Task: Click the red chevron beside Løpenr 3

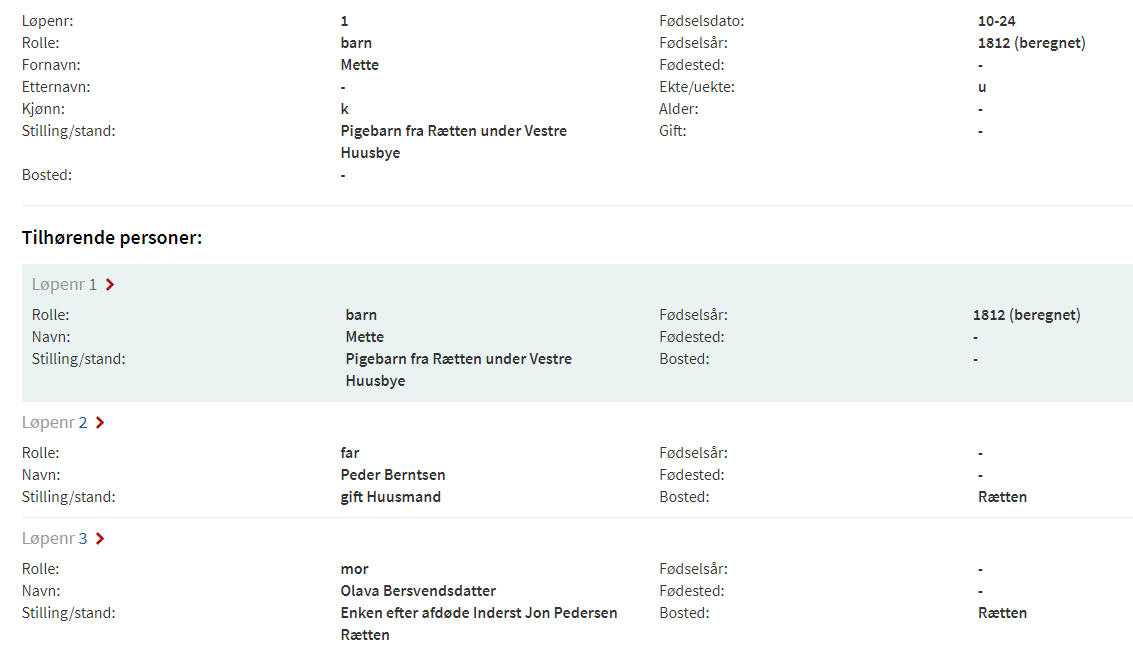Action: [100, 539]
